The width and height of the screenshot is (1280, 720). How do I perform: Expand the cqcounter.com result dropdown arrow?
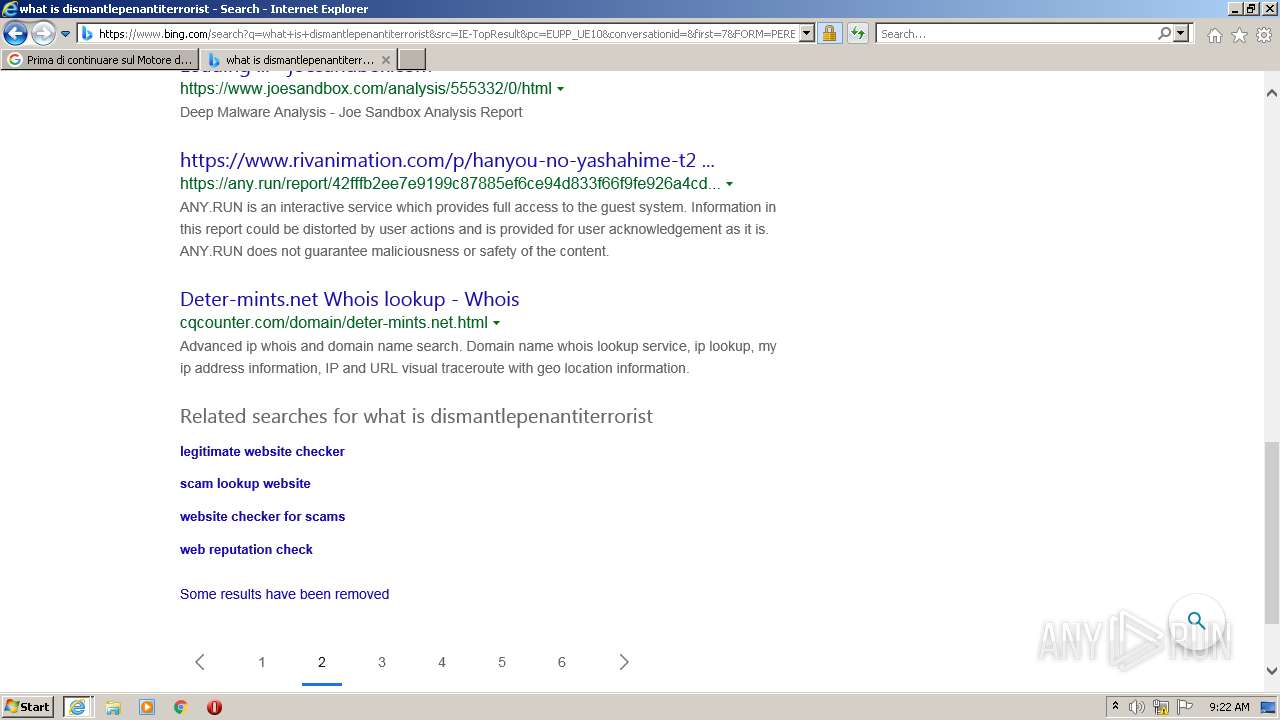496,323
